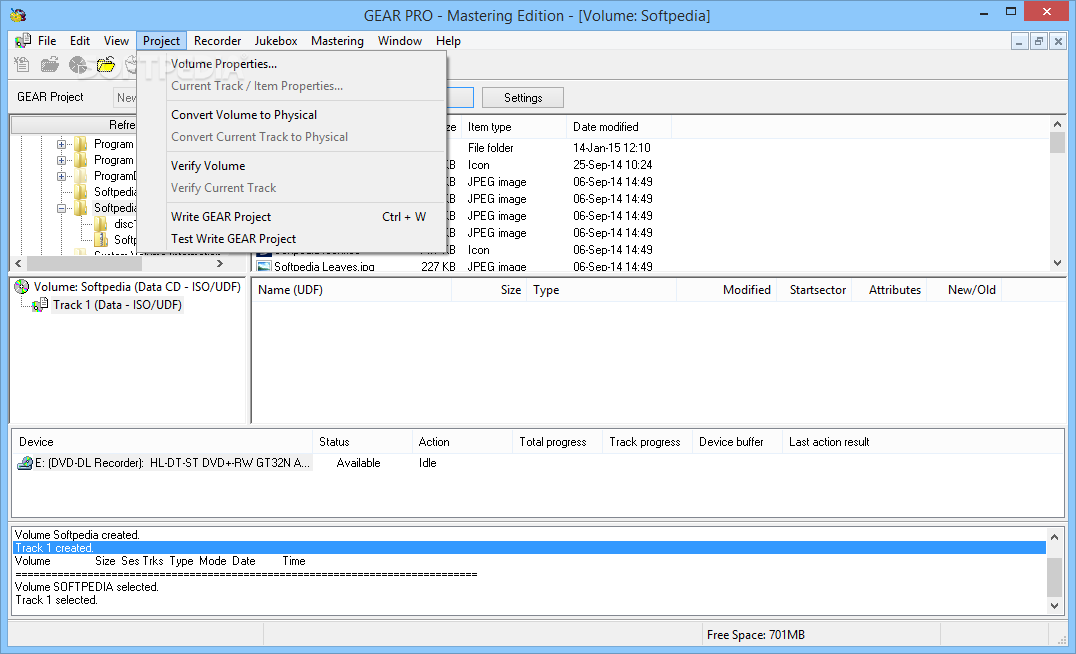The height and width of the screenshot is (654, 1076).
Task: Click the Softpedia Leaves.jpg image icon
Action: tap(264, 266)
